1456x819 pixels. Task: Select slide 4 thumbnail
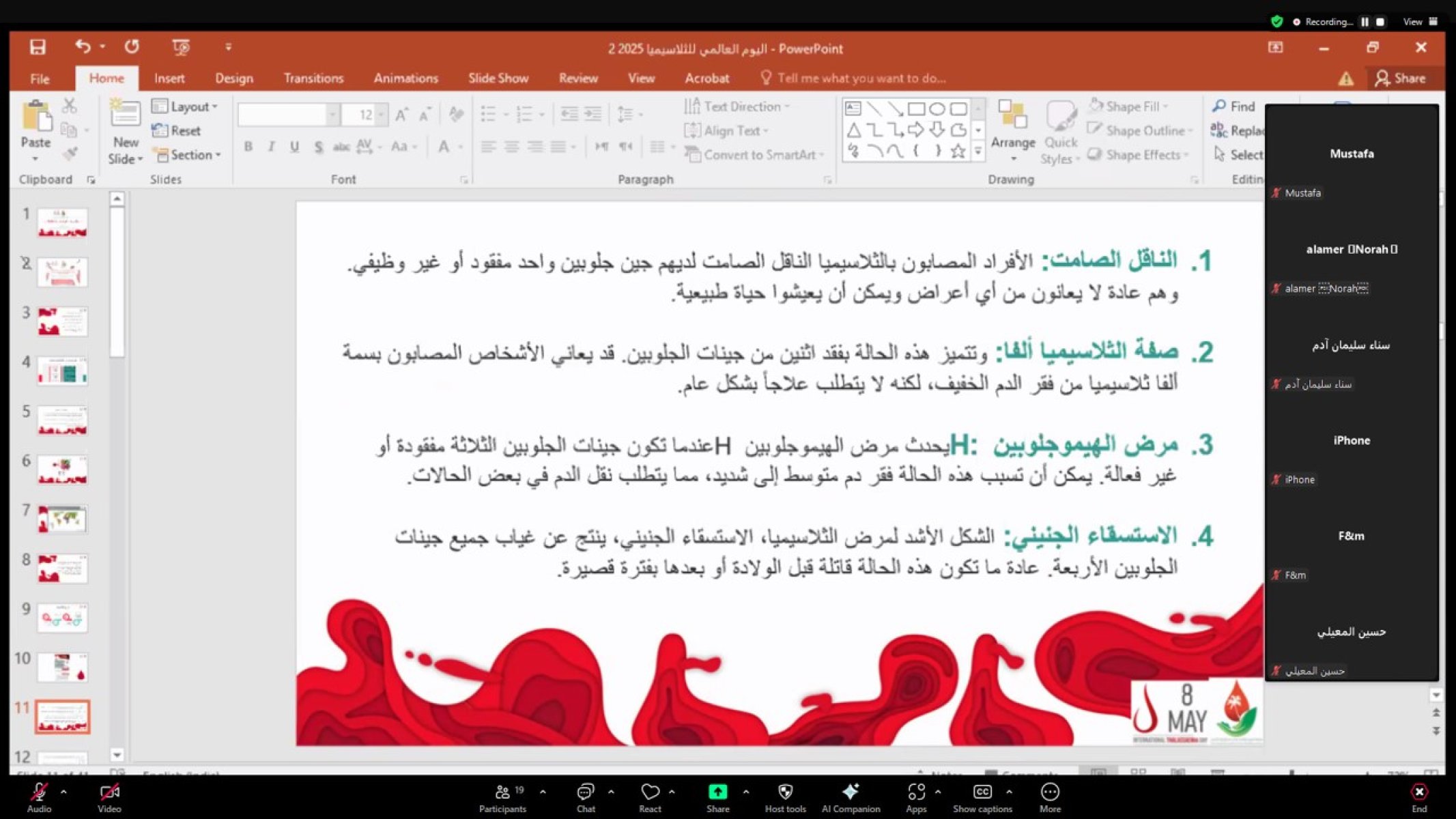click(x=63, y=371)
